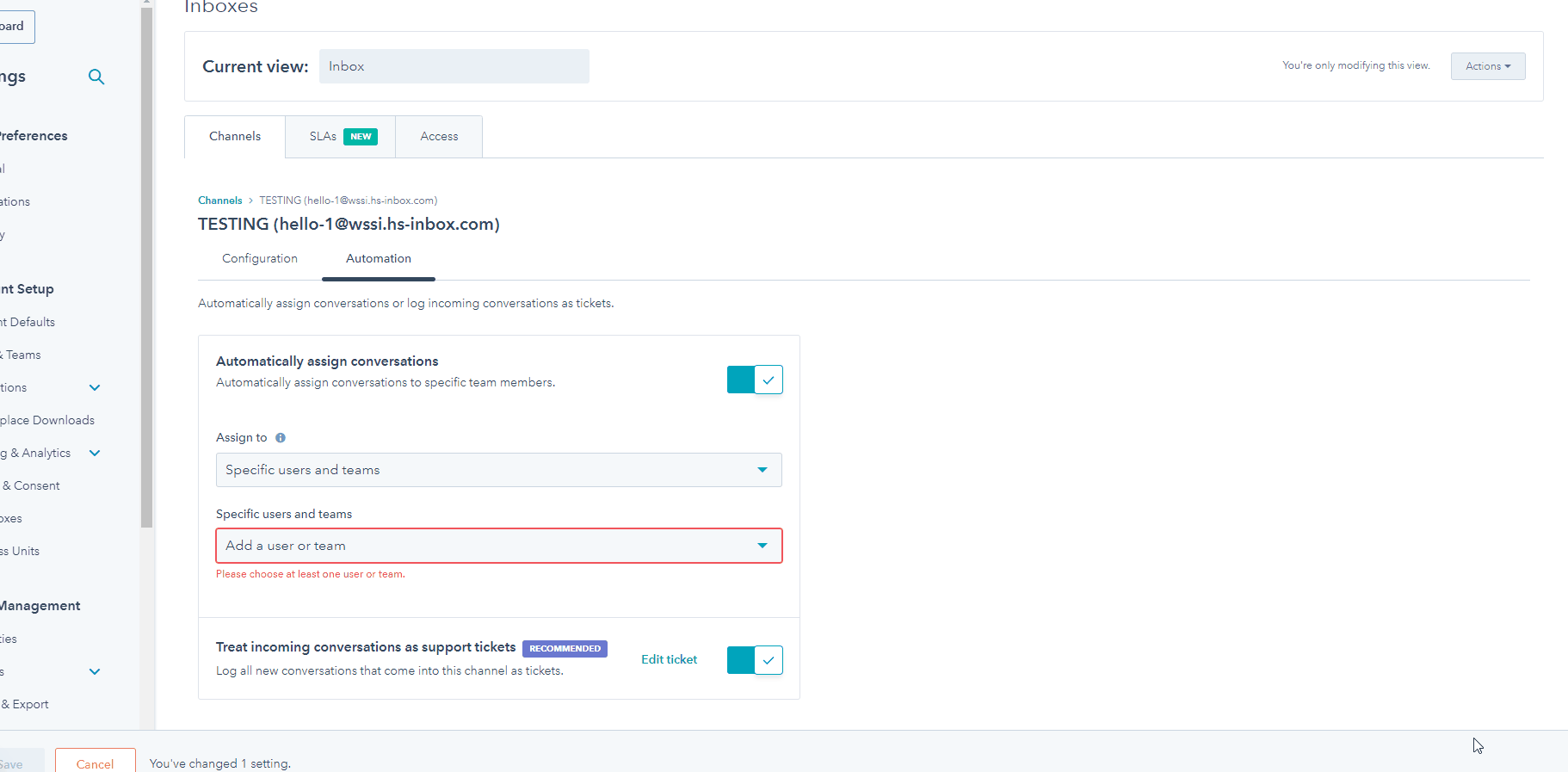Open the Inboxes sidebar item
The width and height of the screenshot is (1568, 772).
tap(11, 518)
